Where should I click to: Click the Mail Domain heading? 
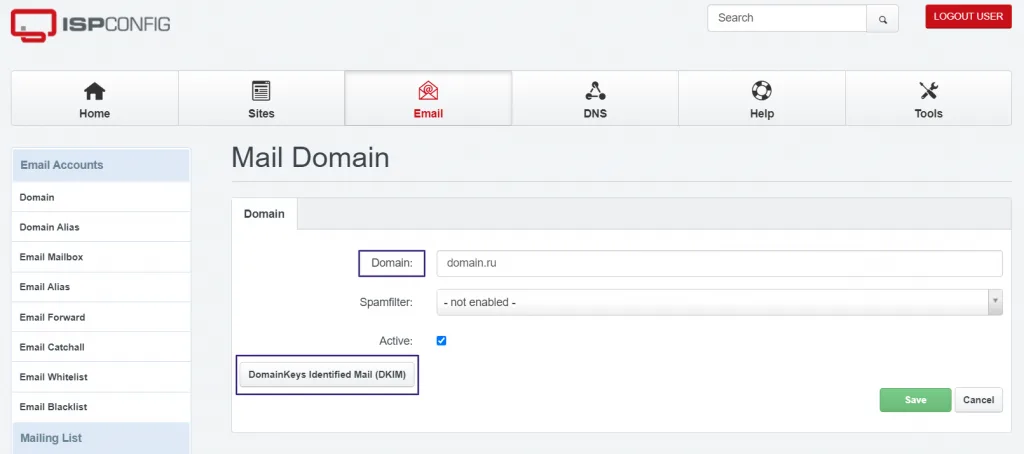click(x=310, y=158)
